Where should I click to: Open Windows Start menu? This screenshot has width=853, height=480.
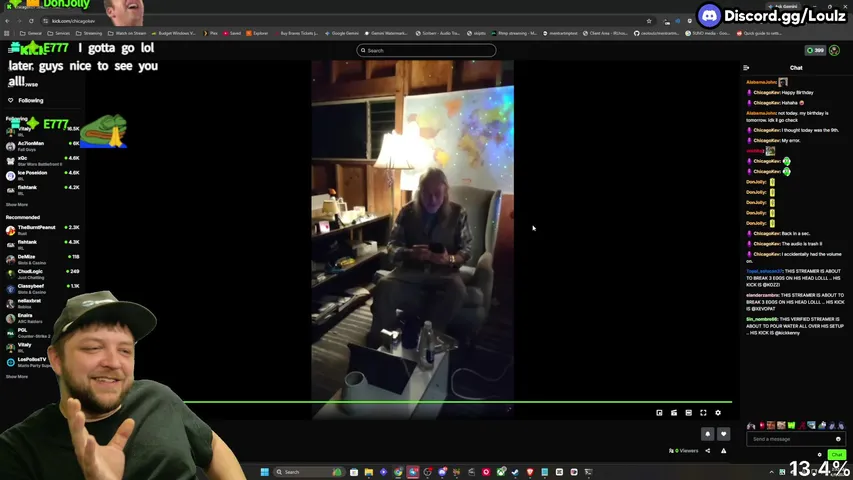coord(264,472)
